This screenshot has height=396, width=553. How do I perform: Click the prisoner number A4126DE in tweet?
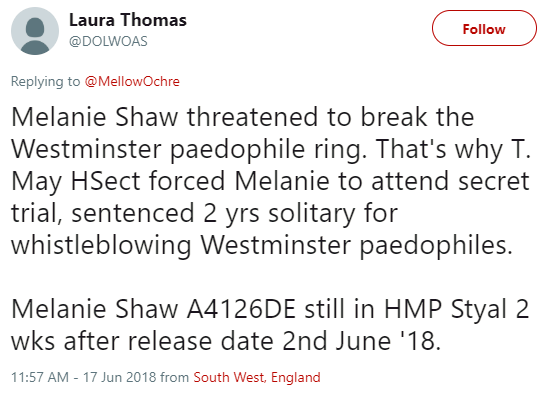click(241, 309)
